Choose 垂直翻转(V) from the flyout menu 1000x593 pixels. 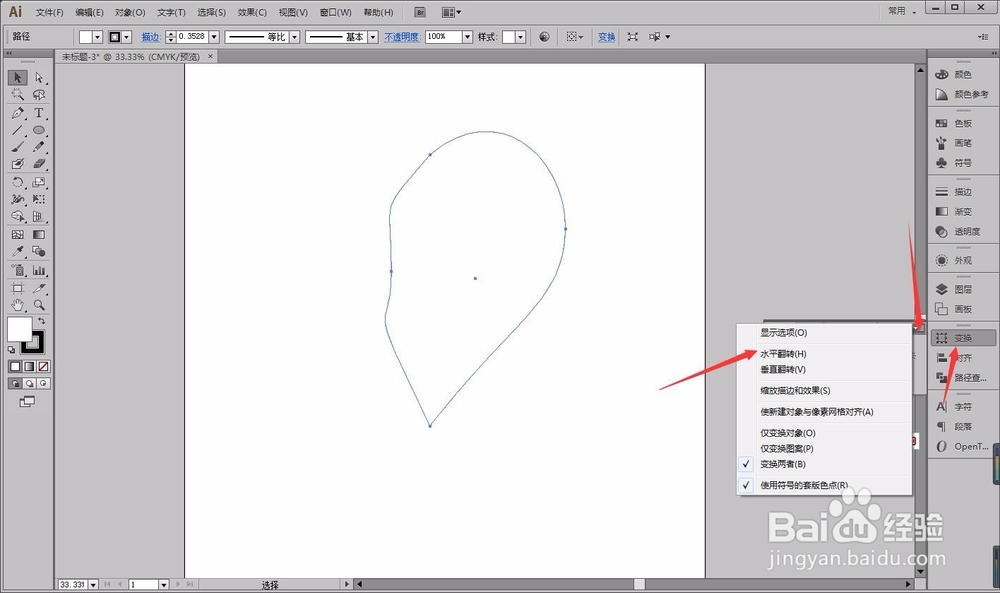[x=824, y=369]
